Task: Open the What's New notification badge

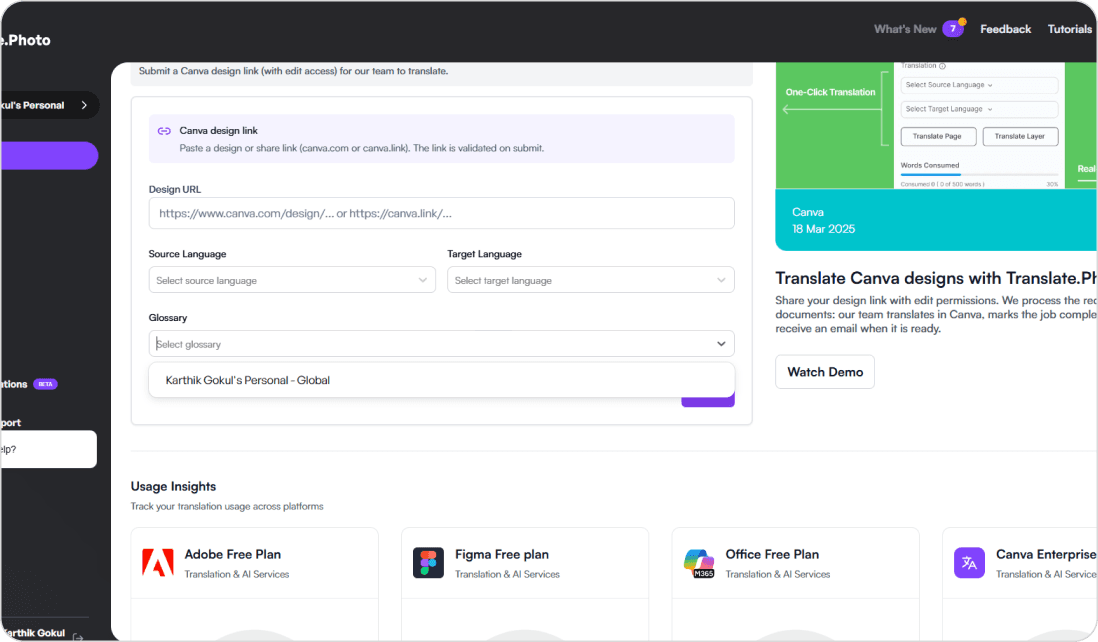Action: [x=953, y=29]
